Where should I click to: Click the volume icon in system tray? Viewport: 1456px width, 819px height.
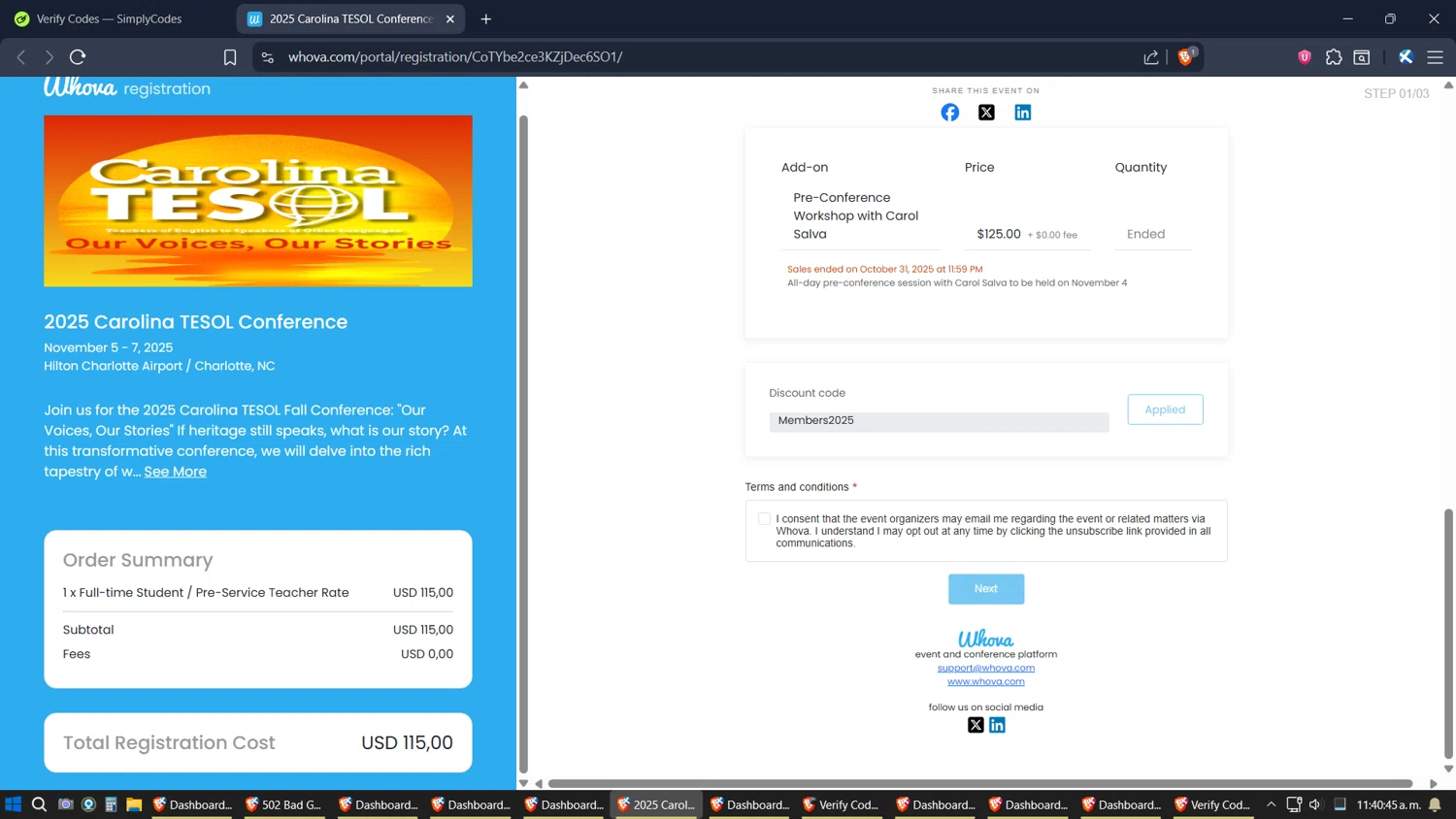point(1315,804)
